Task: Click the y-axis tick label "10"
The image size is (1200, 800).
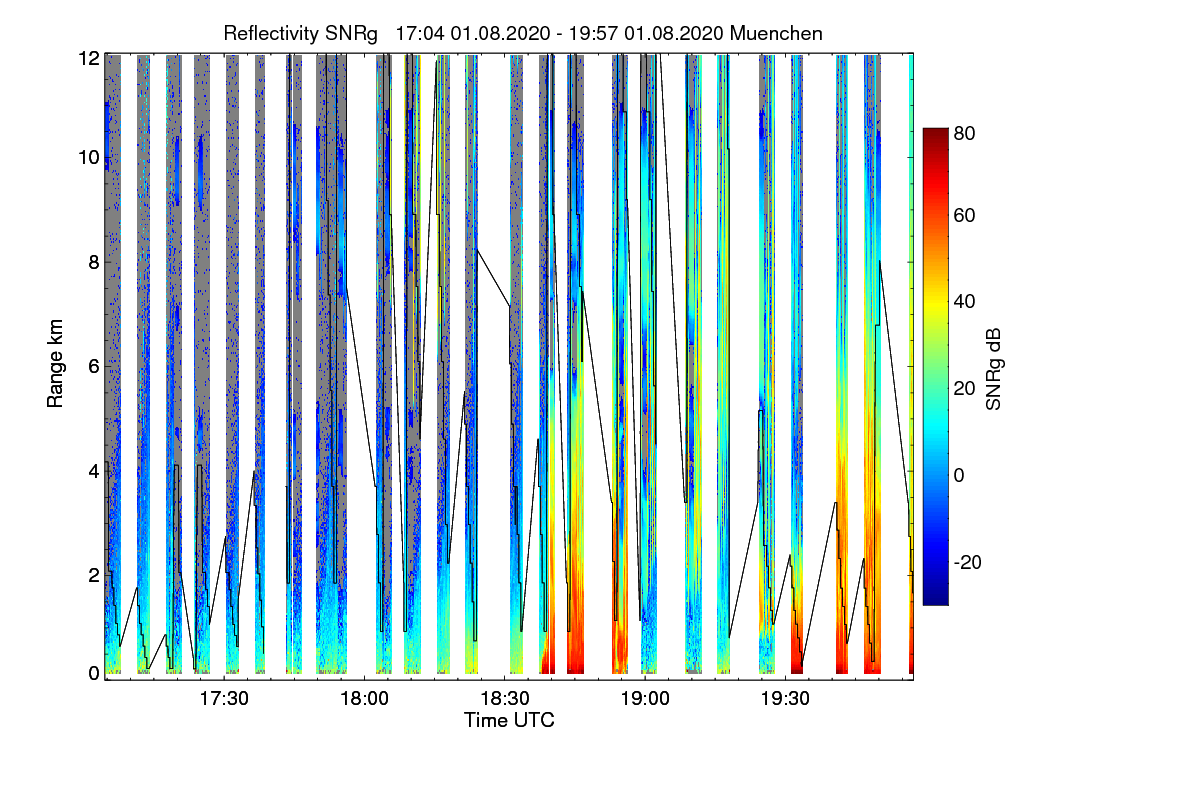Action: click(x=88, y=158)
